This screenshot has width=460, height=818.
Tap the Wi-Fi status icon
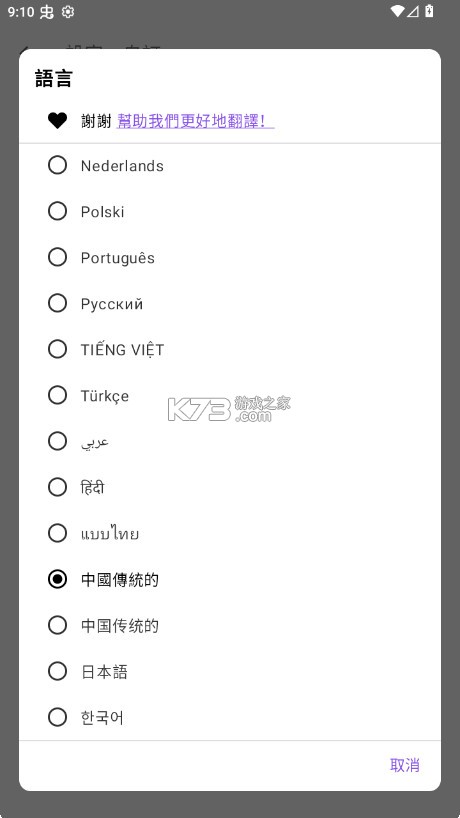(x=397, y=11)
